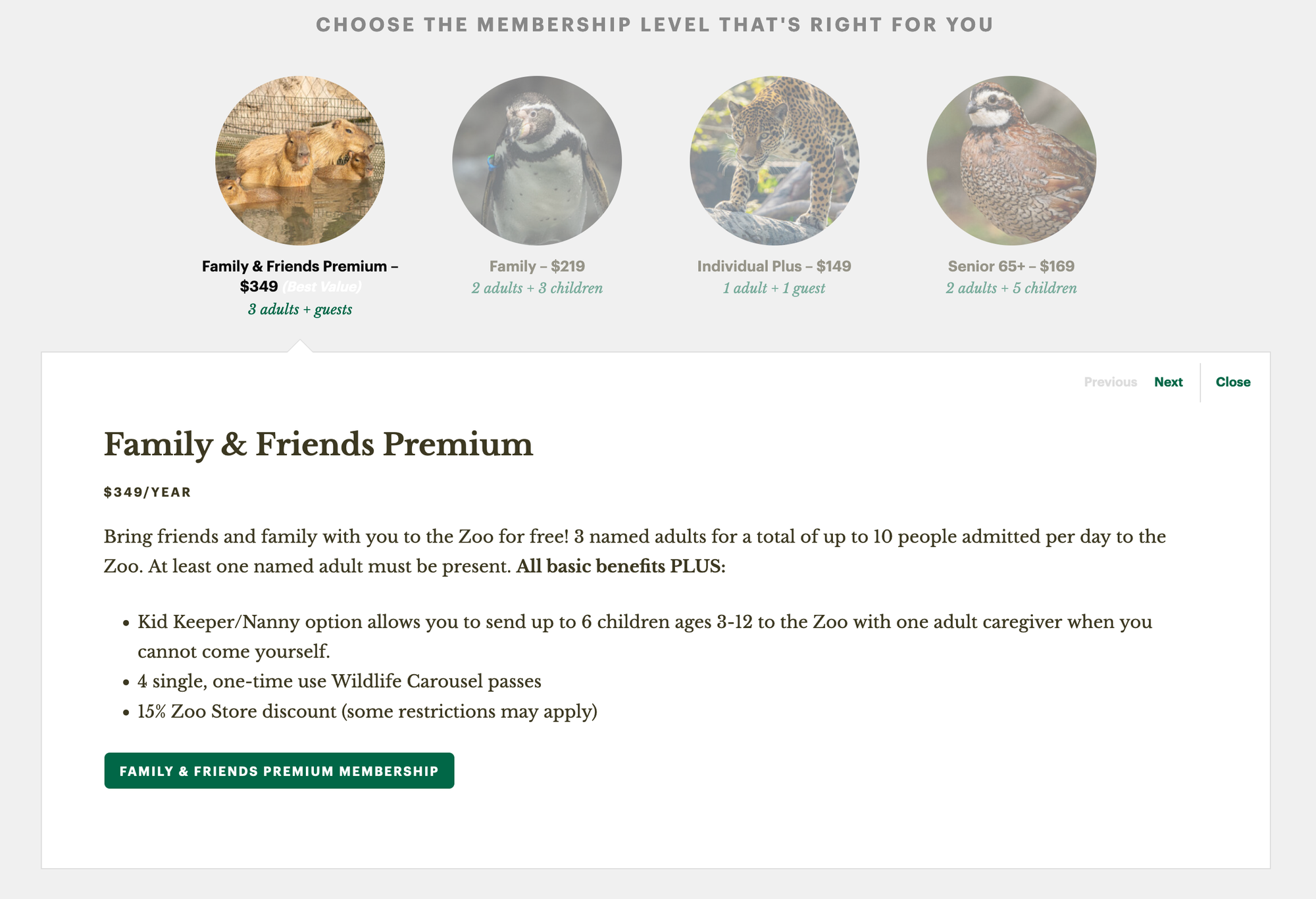Click the $349/YEAR price label
The image size is (1316, 899).
tap(147, 493)
